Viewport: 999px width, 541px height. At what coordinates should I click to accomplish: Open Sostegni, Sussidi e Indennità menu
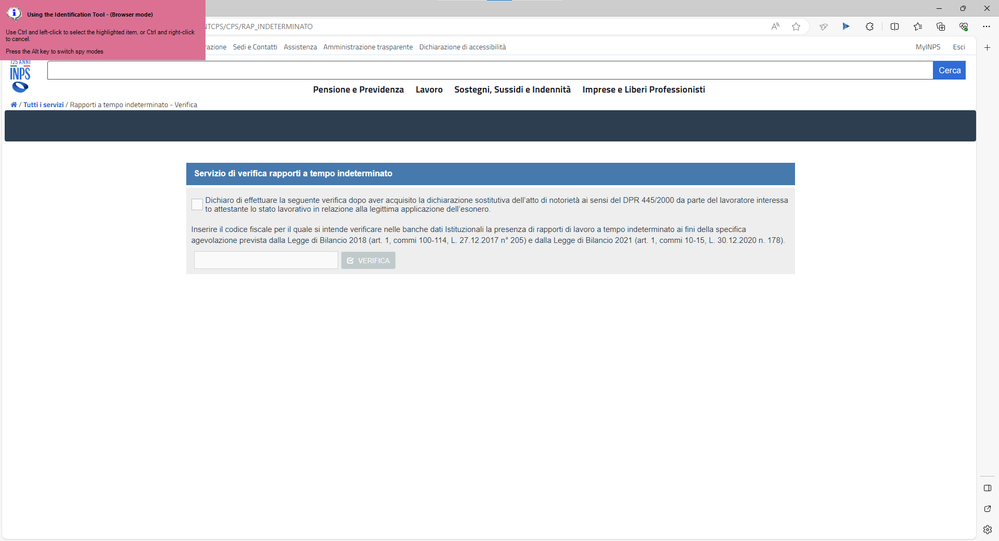point(512,90)
